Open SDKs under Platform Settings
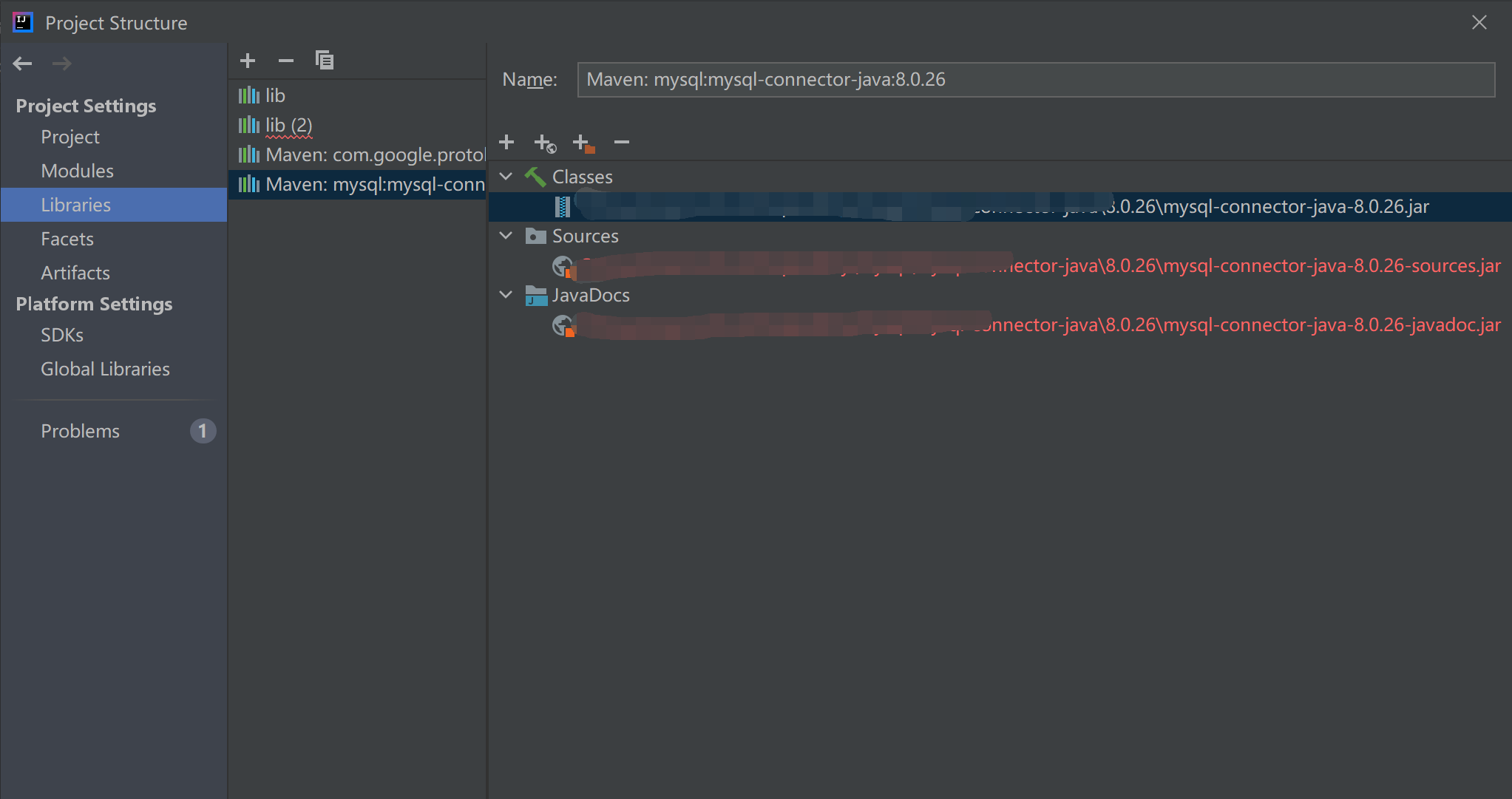Image resolution: width=1512 pixels, height=799 pixels. 62,335
